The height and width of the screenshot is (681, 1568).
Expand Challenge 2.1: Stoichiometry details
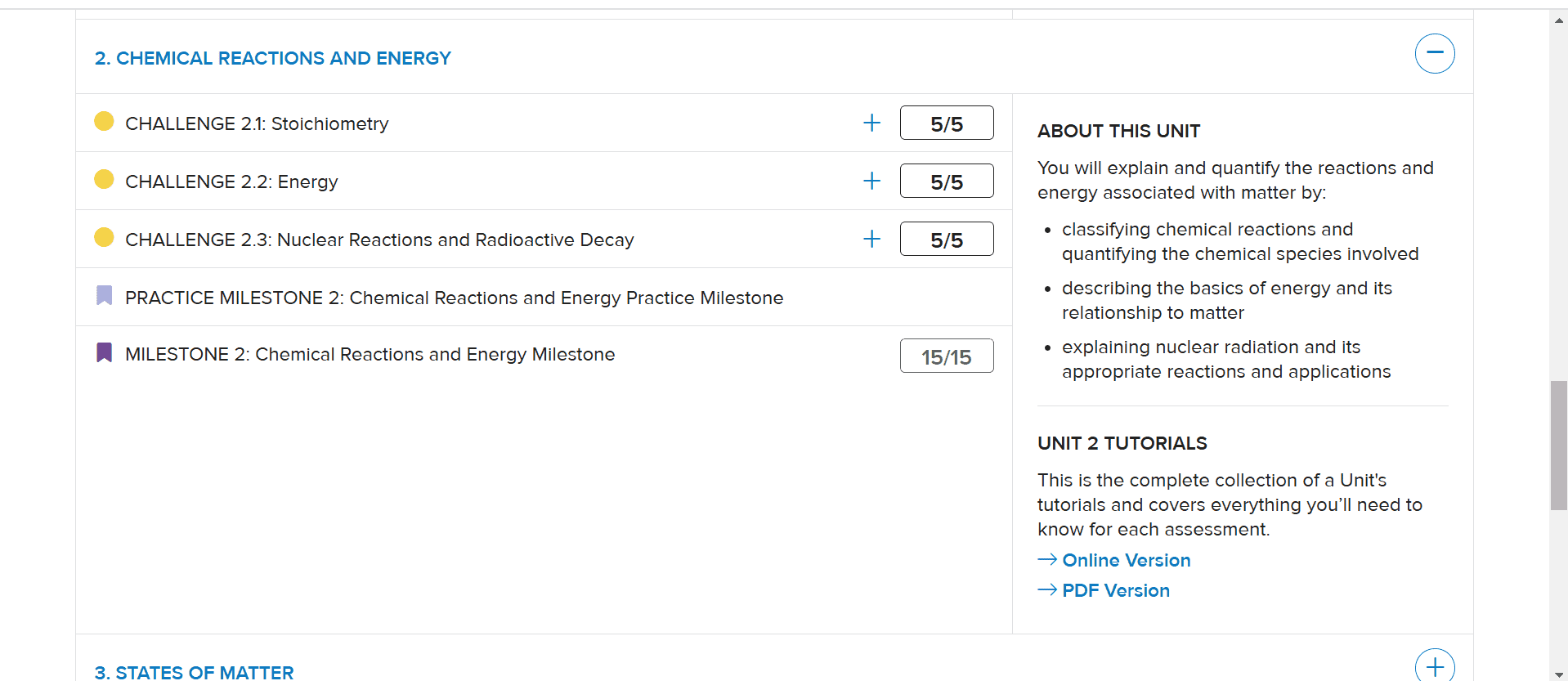[871, 123]
